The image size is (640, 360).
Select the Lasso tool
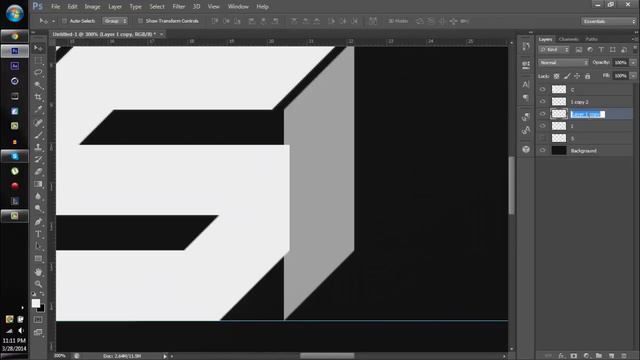[x=38, y=73]
